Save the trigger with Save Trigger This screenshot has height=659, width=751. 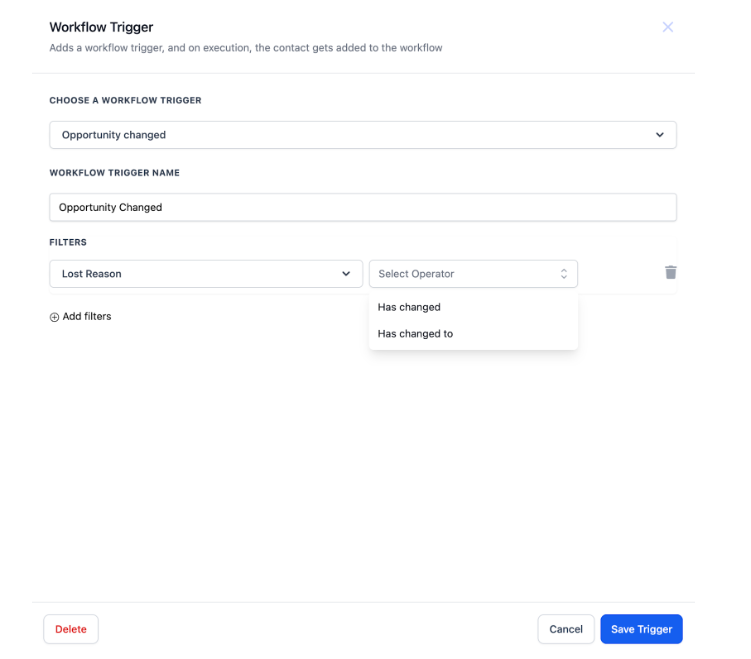[641, 629]
